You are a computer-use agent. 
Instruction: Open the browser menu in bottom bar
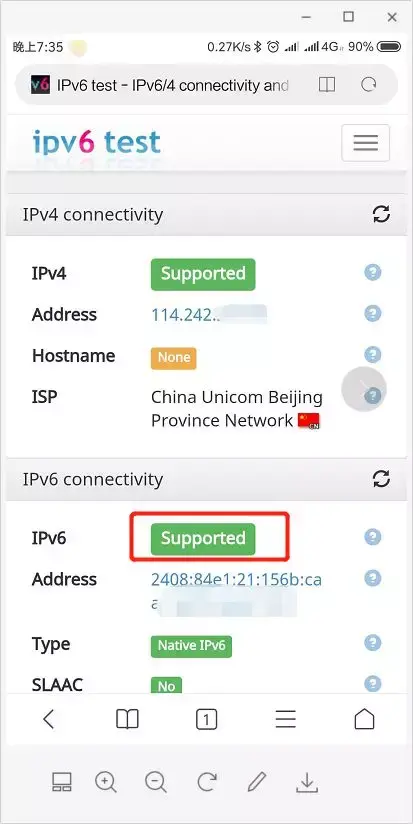click(286, 719)
